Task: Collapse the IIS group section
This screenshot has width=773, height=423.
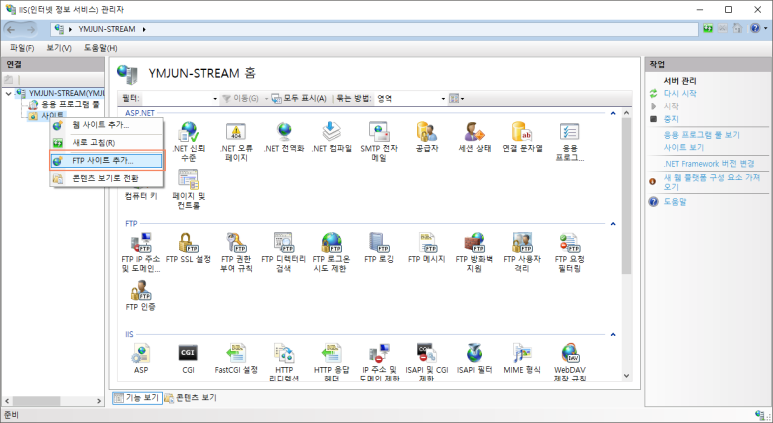Action: [x=613, y=335]
